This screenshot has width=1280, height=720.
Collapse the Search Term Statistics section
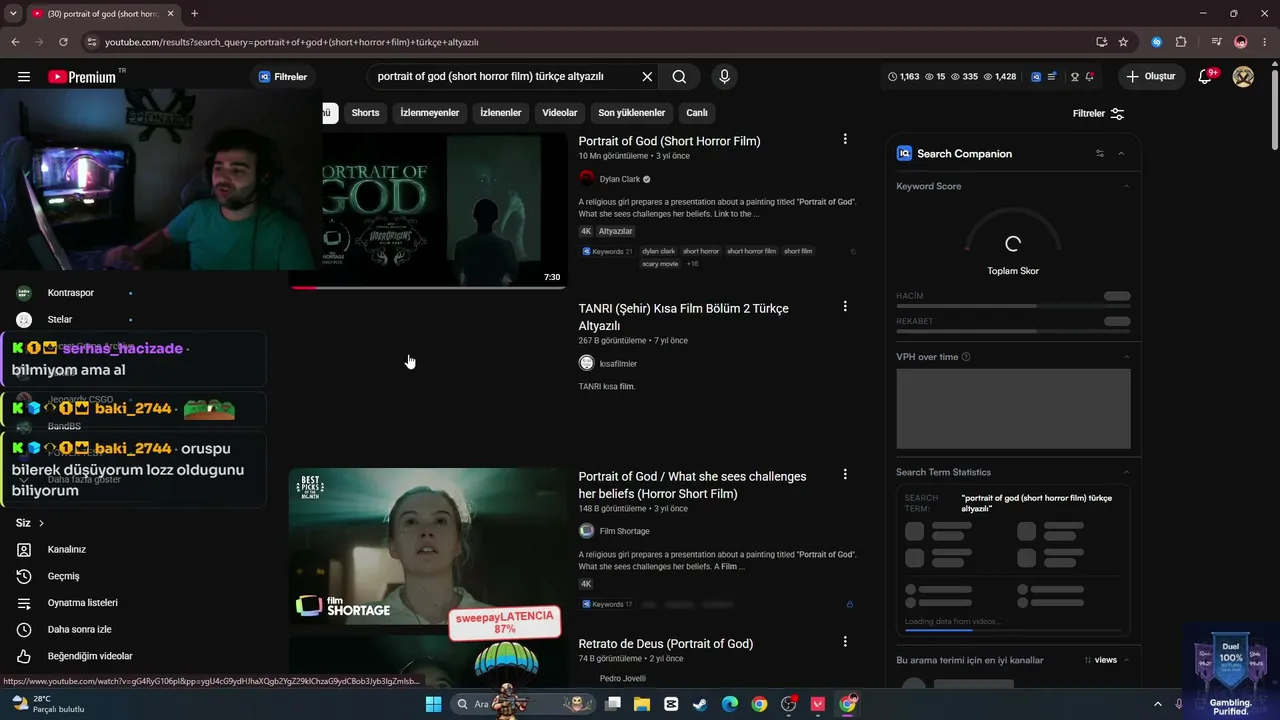1127,472
